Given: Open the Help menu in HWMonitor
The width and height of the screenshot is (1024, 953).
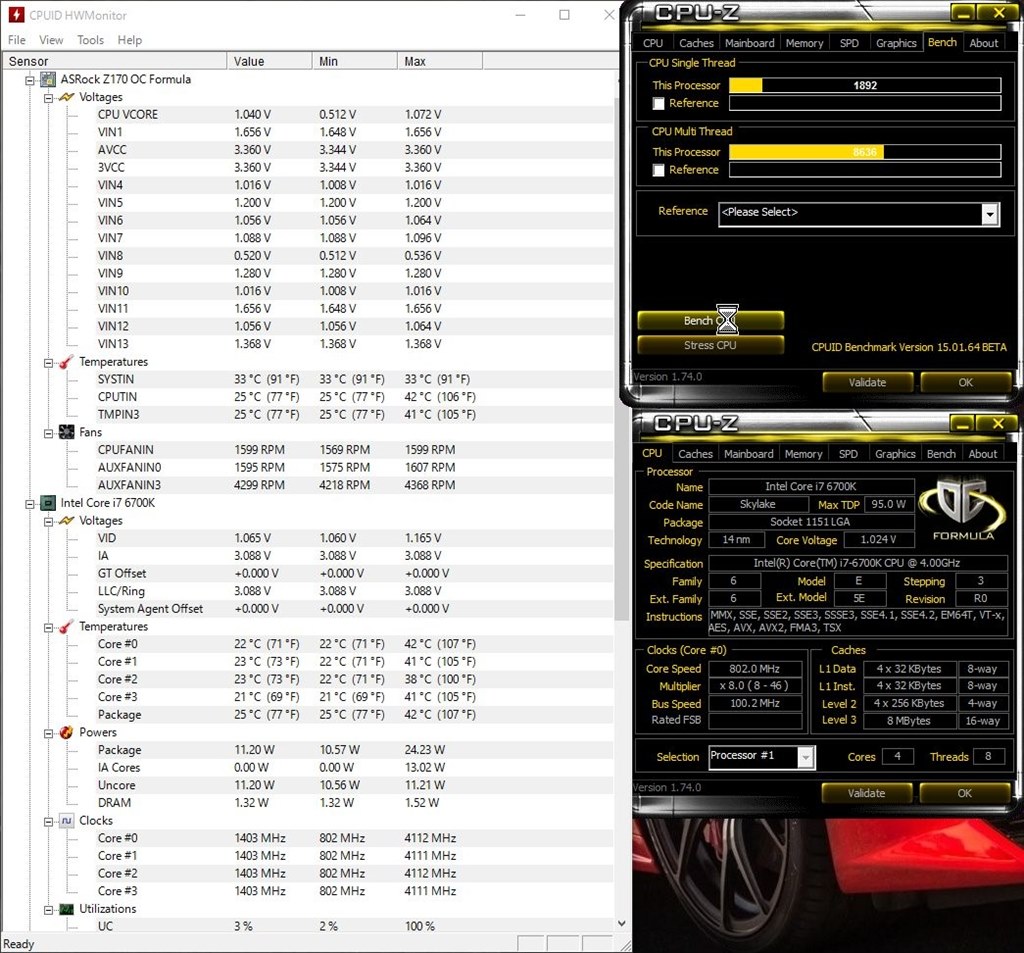Looking at the screenshot, I should tap(129, 40).
